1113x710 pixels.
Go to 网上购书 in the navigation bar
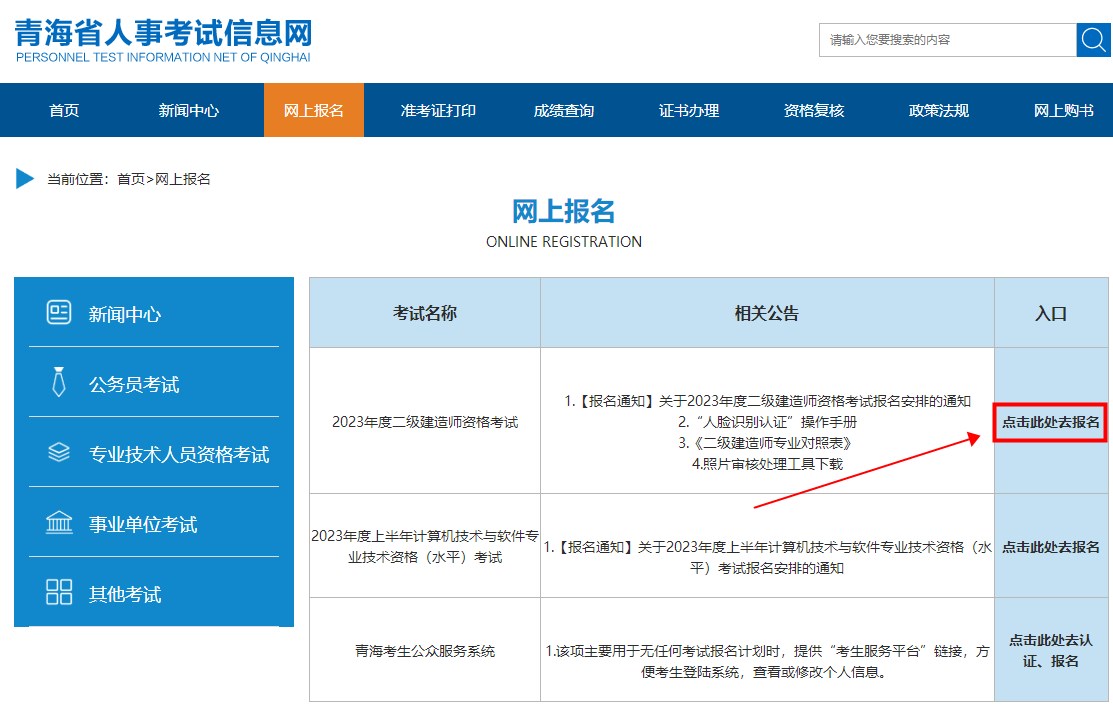(1063, 110)
